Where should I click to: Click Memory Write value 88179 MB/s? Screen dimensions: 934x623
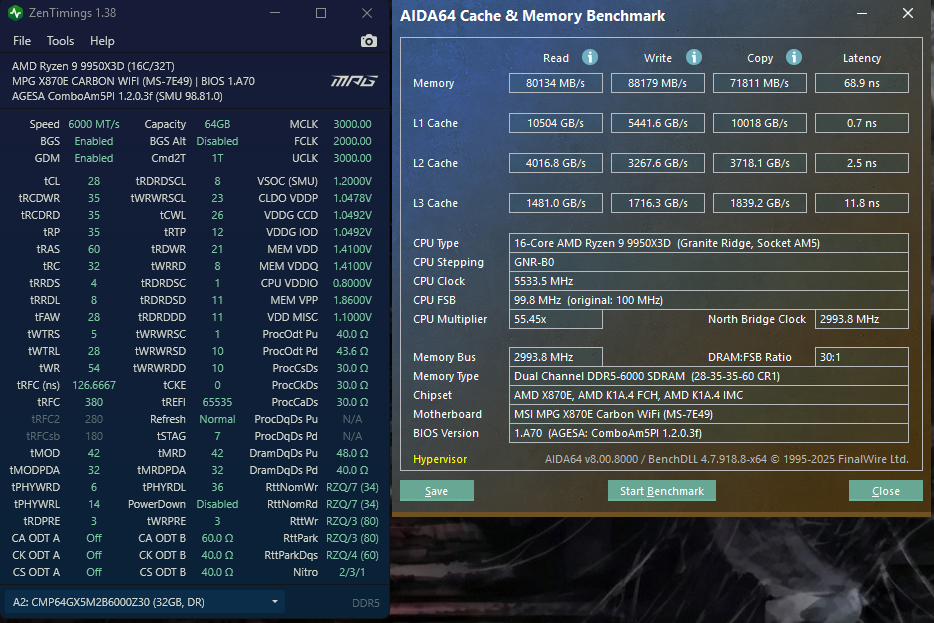pos(658,83)
